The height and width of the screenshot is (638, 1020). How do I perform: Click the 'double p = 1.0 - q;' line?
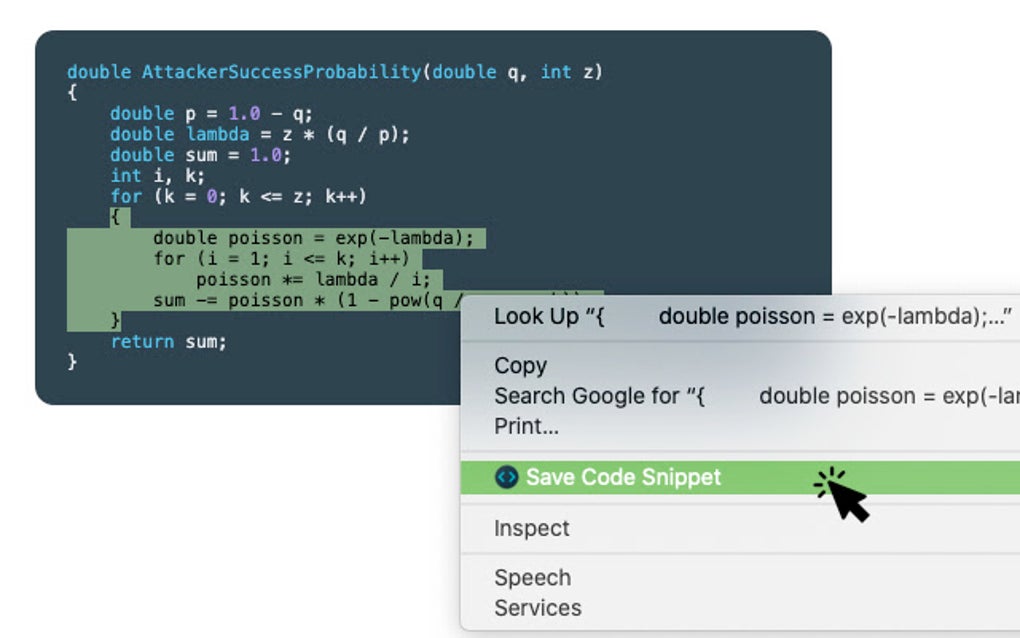(x=211, y=114)
